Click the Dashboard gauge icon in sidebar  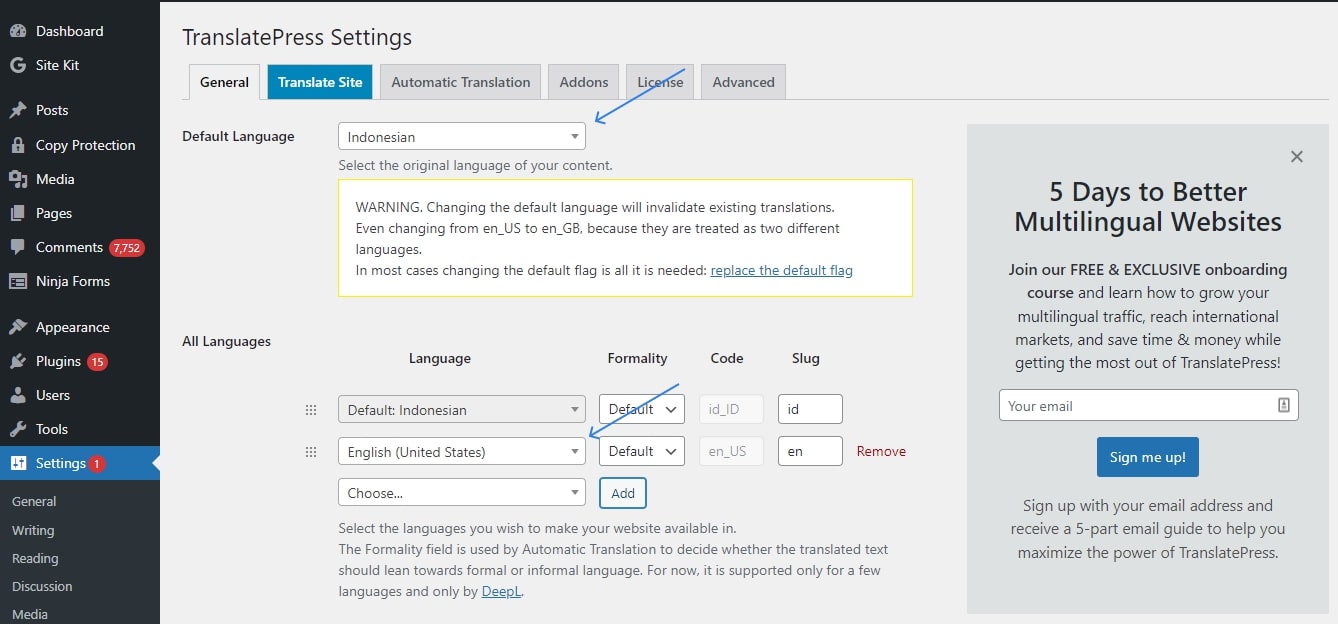click(18, 31)
